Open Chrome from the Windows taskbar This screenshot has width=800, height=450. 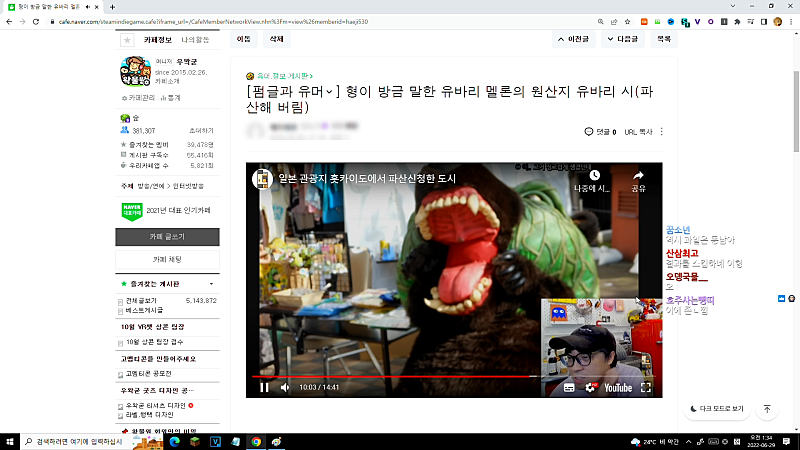(x=256, y=442)
